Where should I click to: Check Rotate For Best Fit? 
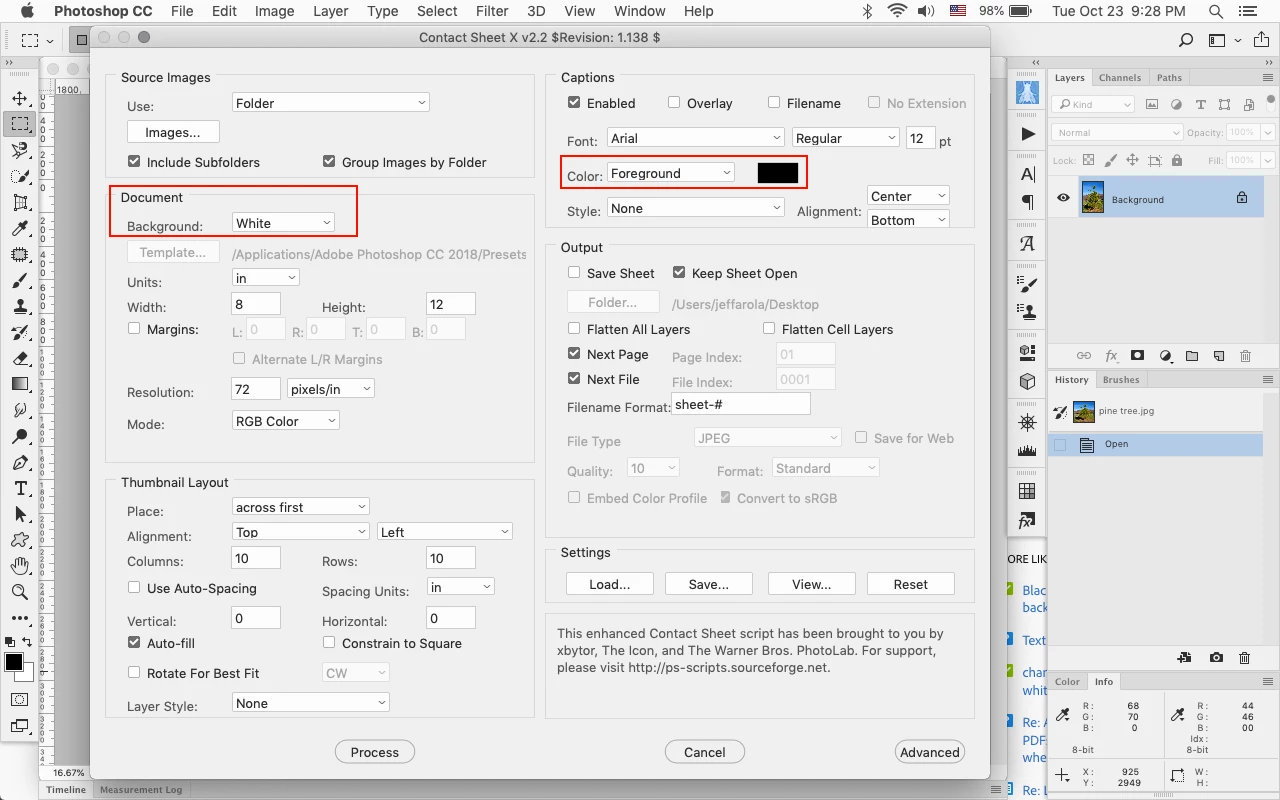pos(134,672)
